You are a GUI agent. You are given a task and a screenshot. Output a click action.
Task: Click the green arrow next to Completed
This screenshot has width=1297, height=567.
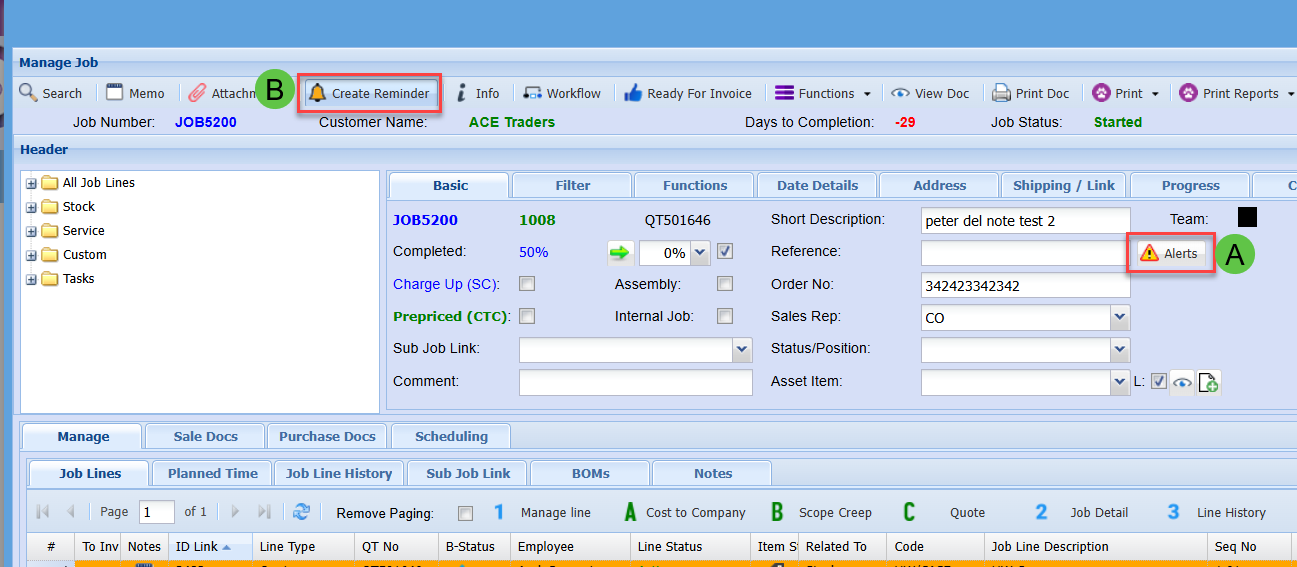coord(620,253)
